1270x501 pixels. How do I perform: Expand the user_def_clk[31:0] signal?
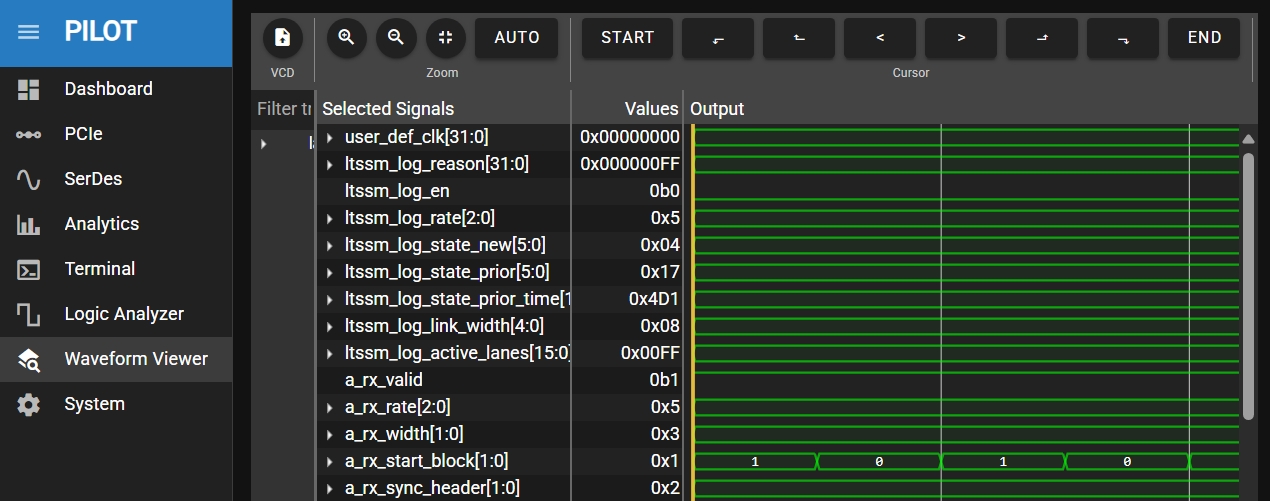[x=329, y=137]
